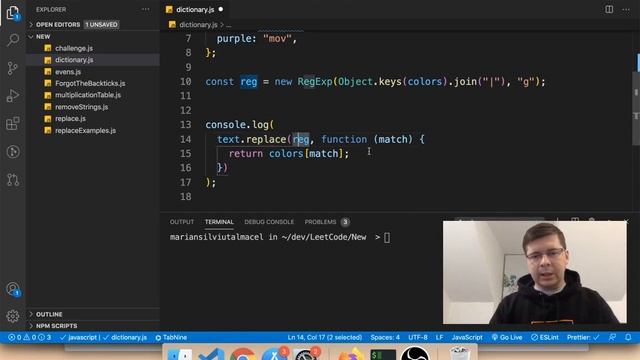Open the Source Control view icon
Image resolution: width=640 pixels, height=360 pixels.
(13, 68)
